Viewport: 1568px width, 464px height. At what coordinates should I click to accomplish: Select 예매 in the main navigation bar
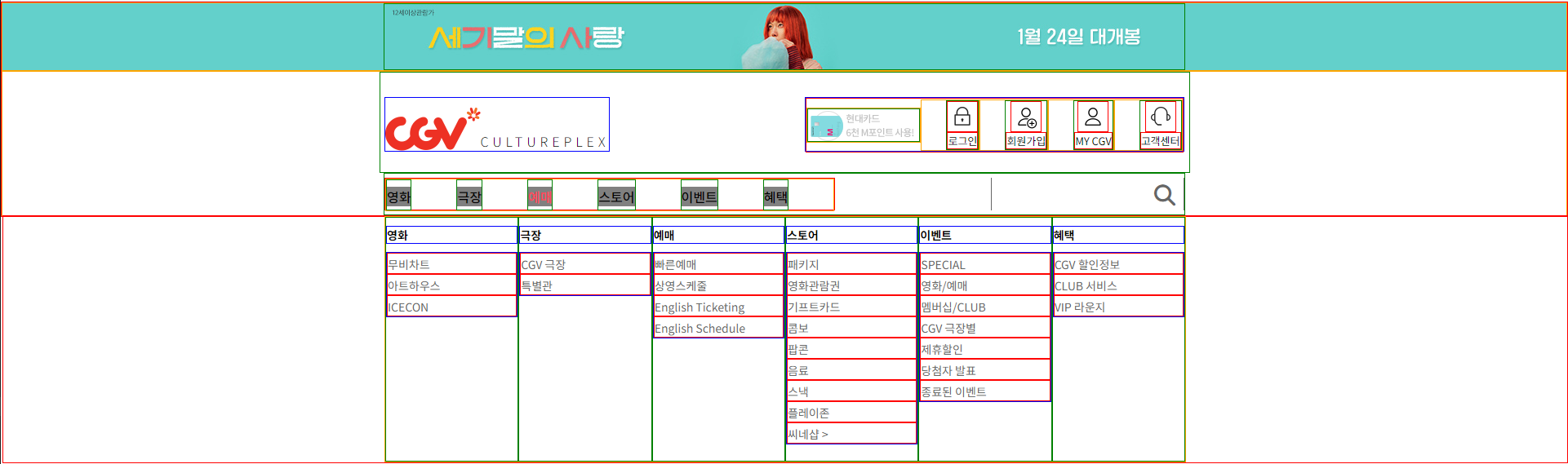[540, 197]
